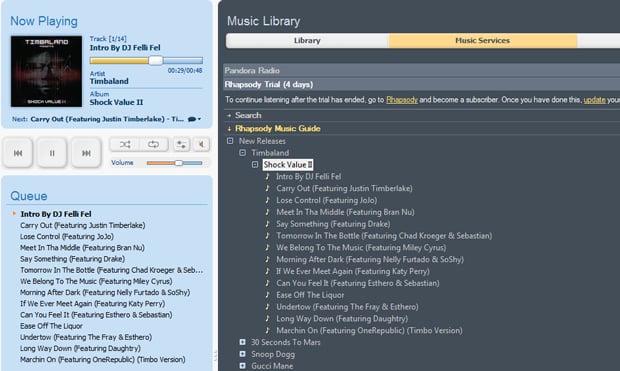Mute the speaker volume

201,144
